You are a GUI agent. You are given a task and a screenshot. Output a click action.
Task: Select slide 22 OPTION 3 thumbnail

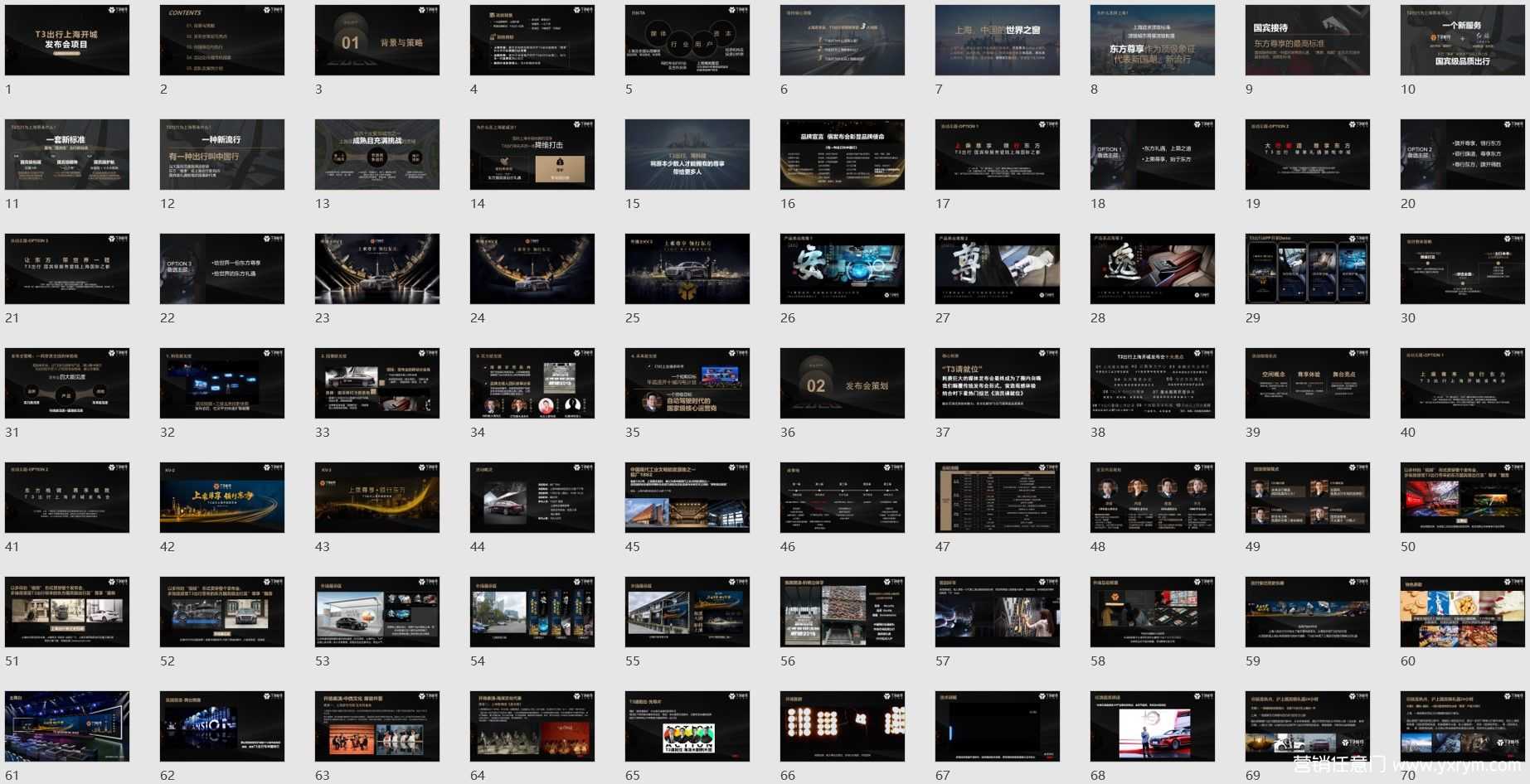tap(222, 269)
